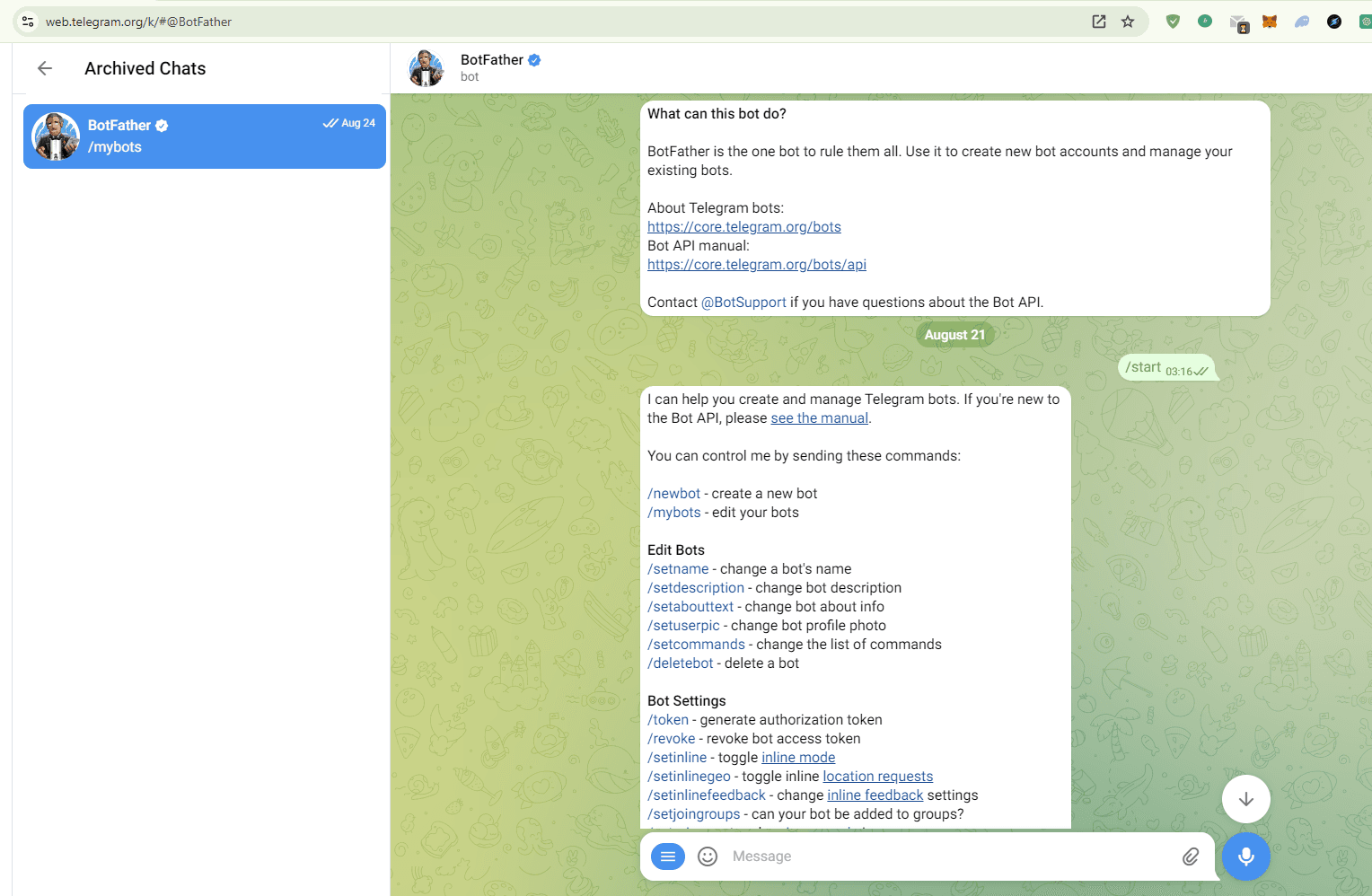
Task: Open BotFather avatar in chat header
Action: tap(427, 68)
